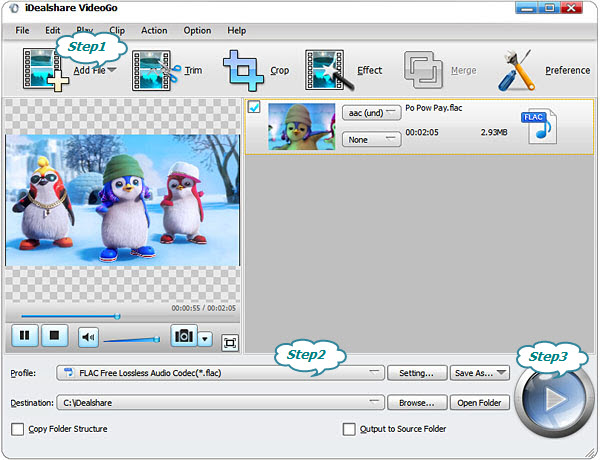The width and height of the screenshot is (600, 460).
Task: Mute the speaker volume icon
Action: (88, 337)
